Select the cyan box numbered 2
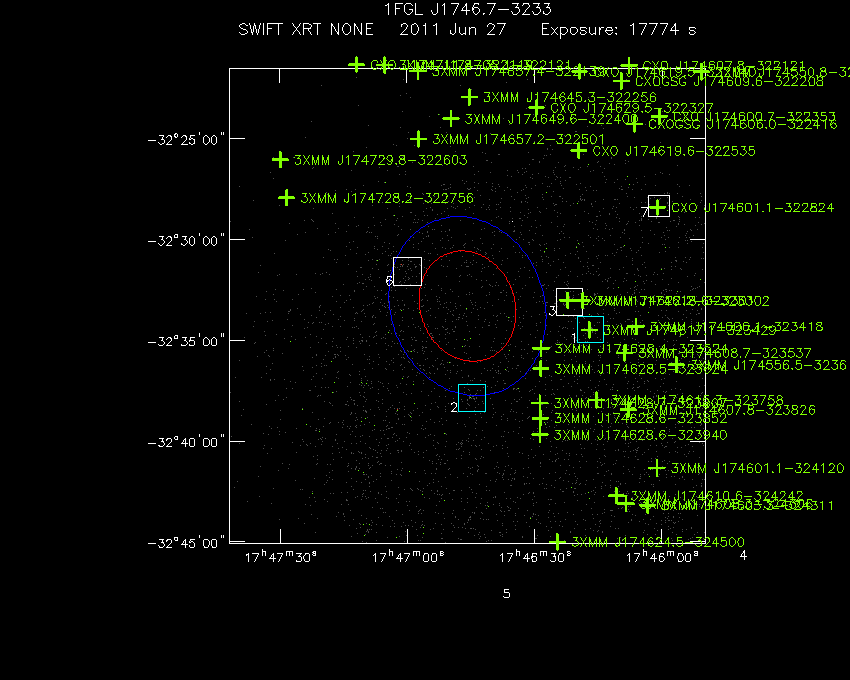The height and width of the screenshot is (680, 850). coord(472,398)
